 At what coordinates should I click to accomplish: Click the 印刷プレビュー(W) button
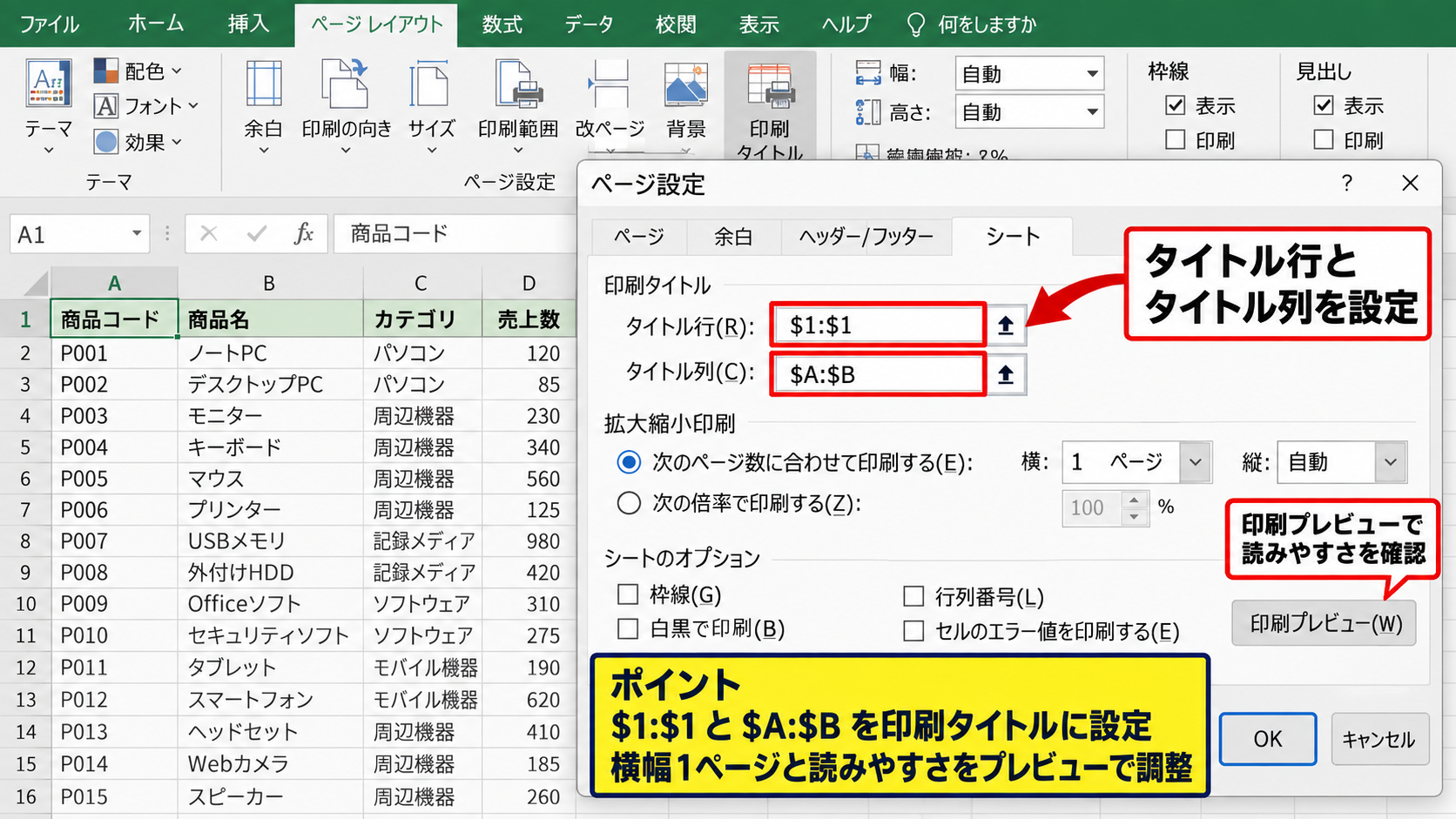(1325, 623)
